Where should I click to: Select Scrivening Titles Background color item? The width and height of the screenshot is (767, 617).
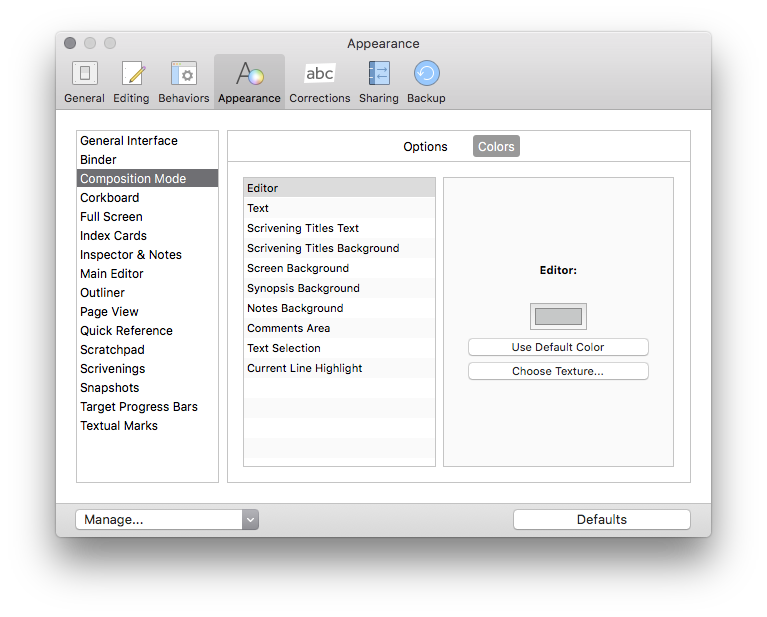[x=339, y=248]
